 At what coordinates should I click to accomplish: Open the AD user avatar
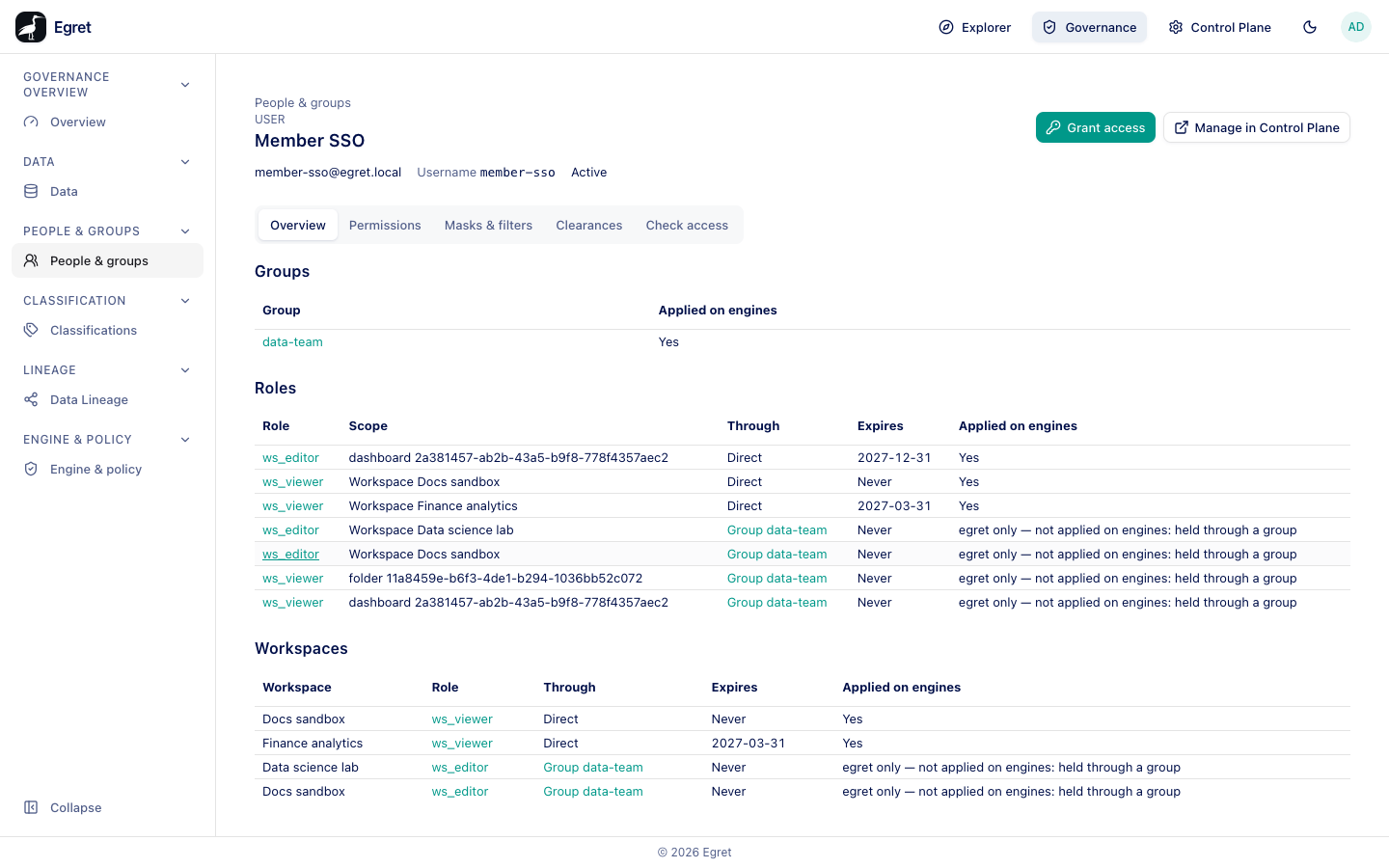pos(1356,27)
